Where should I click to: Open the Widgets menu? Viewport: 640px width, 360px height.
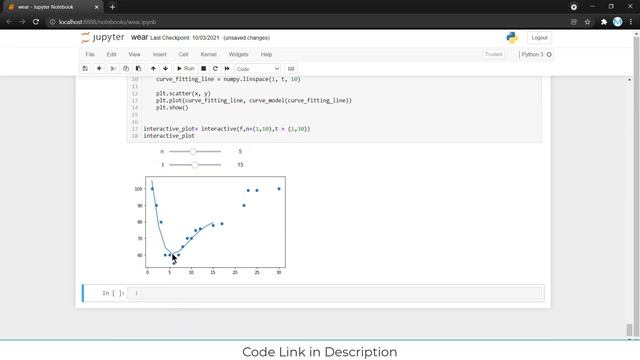click(x=238, y=54)
